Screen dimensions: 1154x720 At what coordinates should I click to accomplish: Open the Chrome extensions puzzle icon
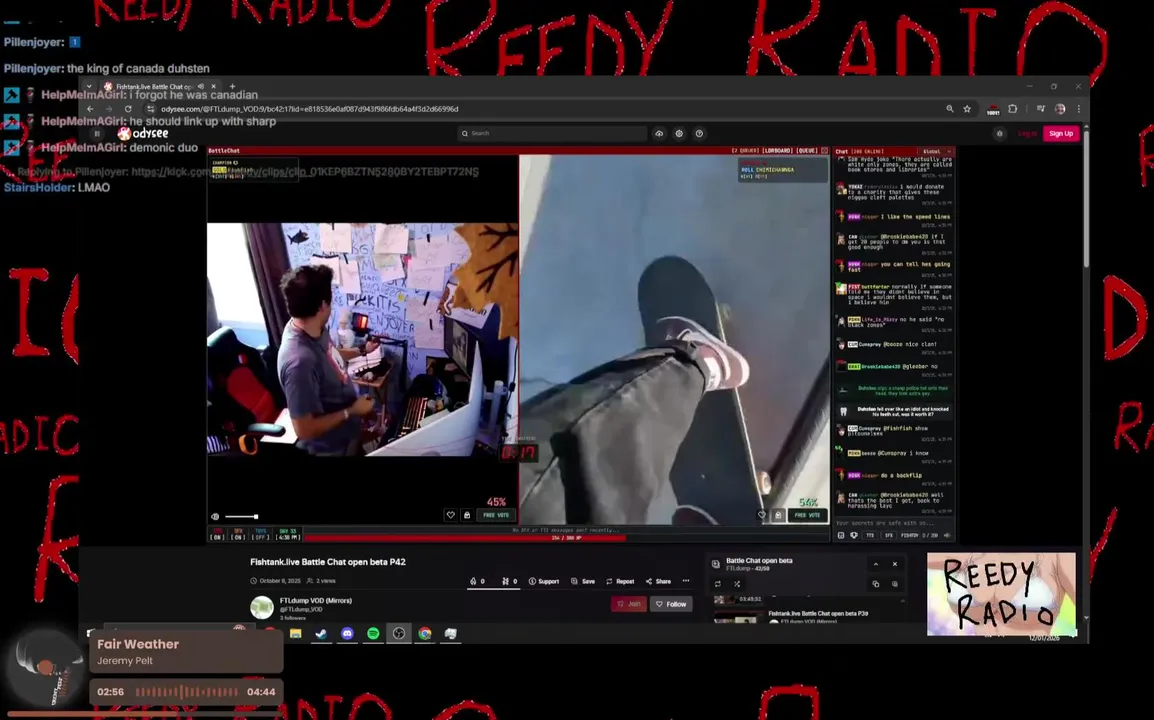(x=1013, y=109)
